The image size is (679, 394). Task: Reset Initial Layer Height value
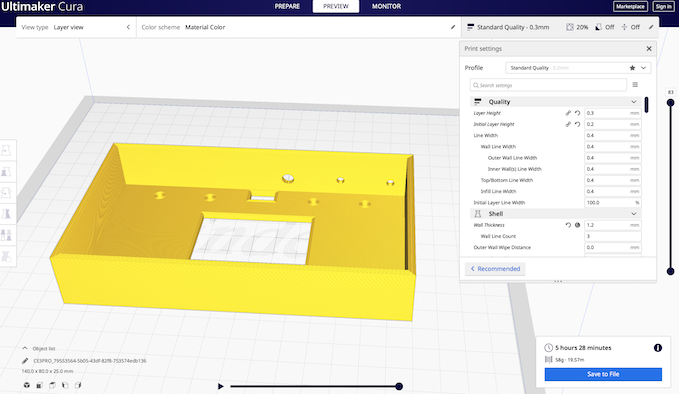pyautogui.click(x=577, y=124)
